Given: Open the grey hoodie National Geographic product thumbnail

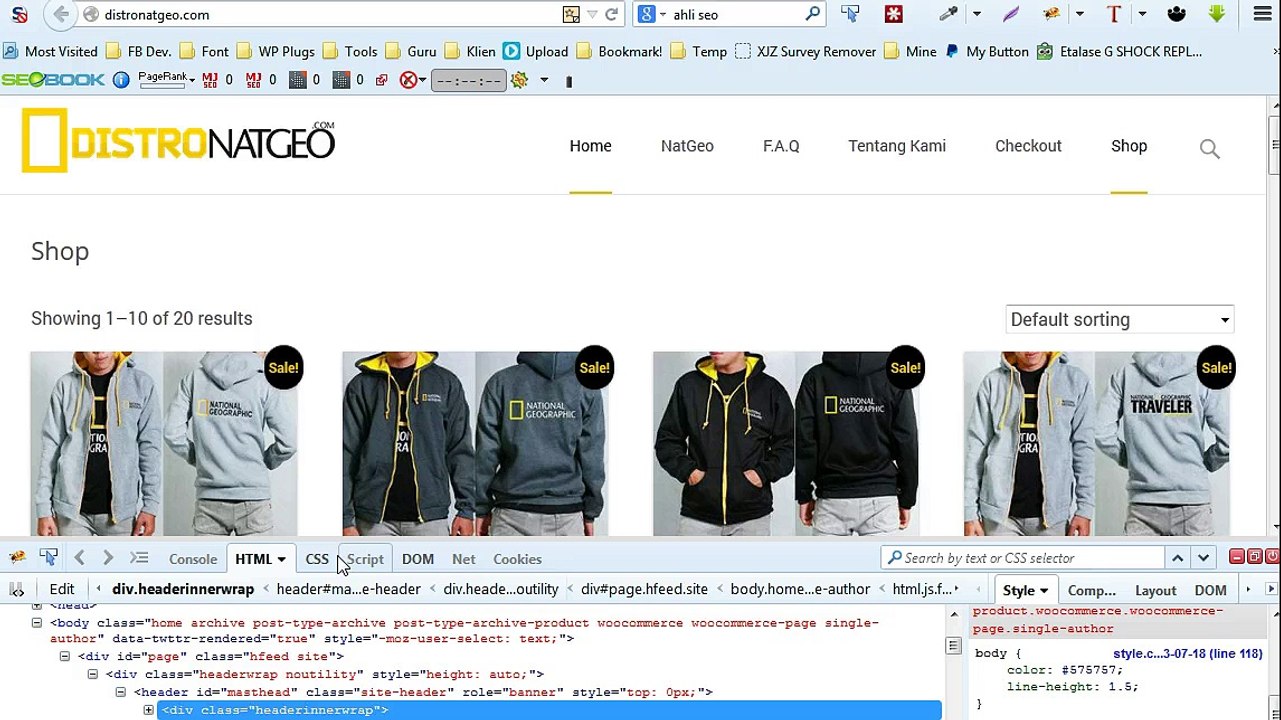Looking at the screenshot, I should pyautogui.click(x=164, y=444).
